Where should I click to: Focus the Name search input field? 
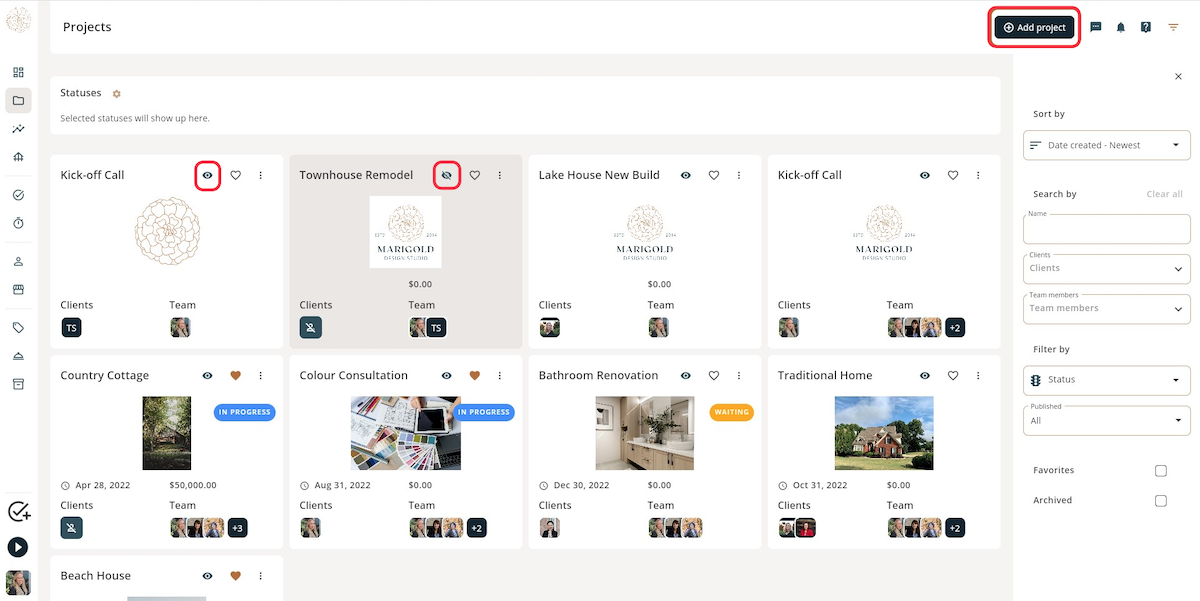point(1107,229)
